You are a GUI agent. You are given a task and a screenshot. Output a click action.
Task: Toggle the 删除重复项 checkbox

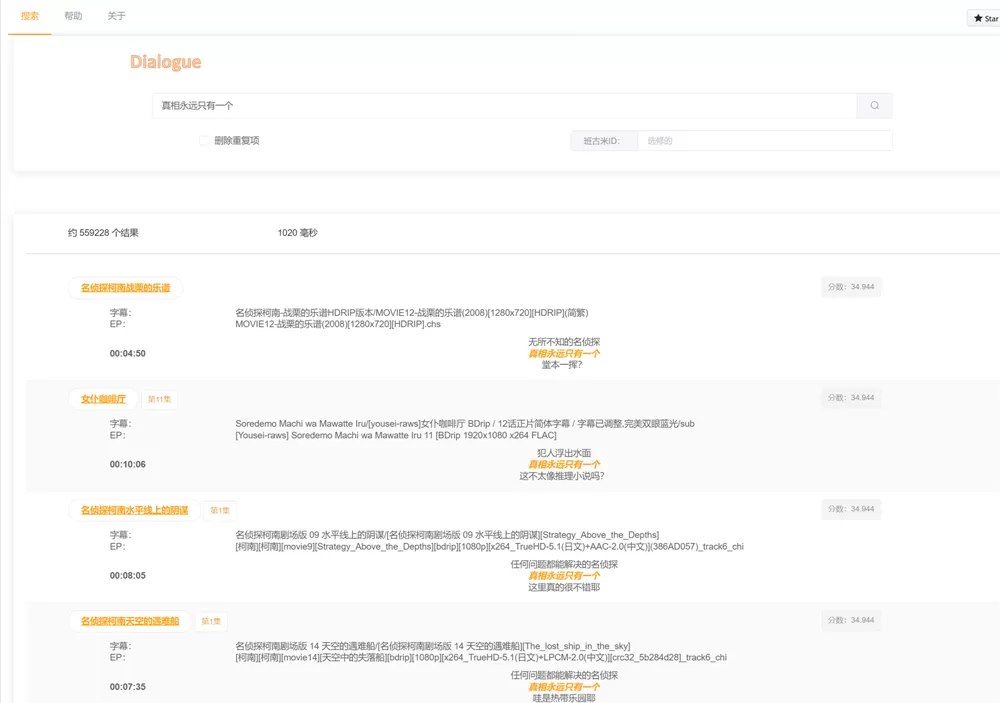(x=204, y=141)
